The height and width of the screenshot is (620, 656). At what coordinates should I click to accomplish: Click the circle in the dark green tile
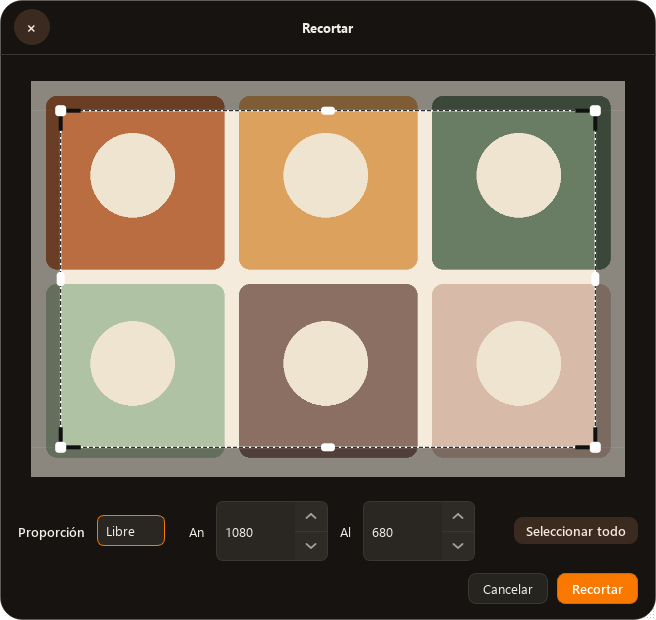[519, 175]
